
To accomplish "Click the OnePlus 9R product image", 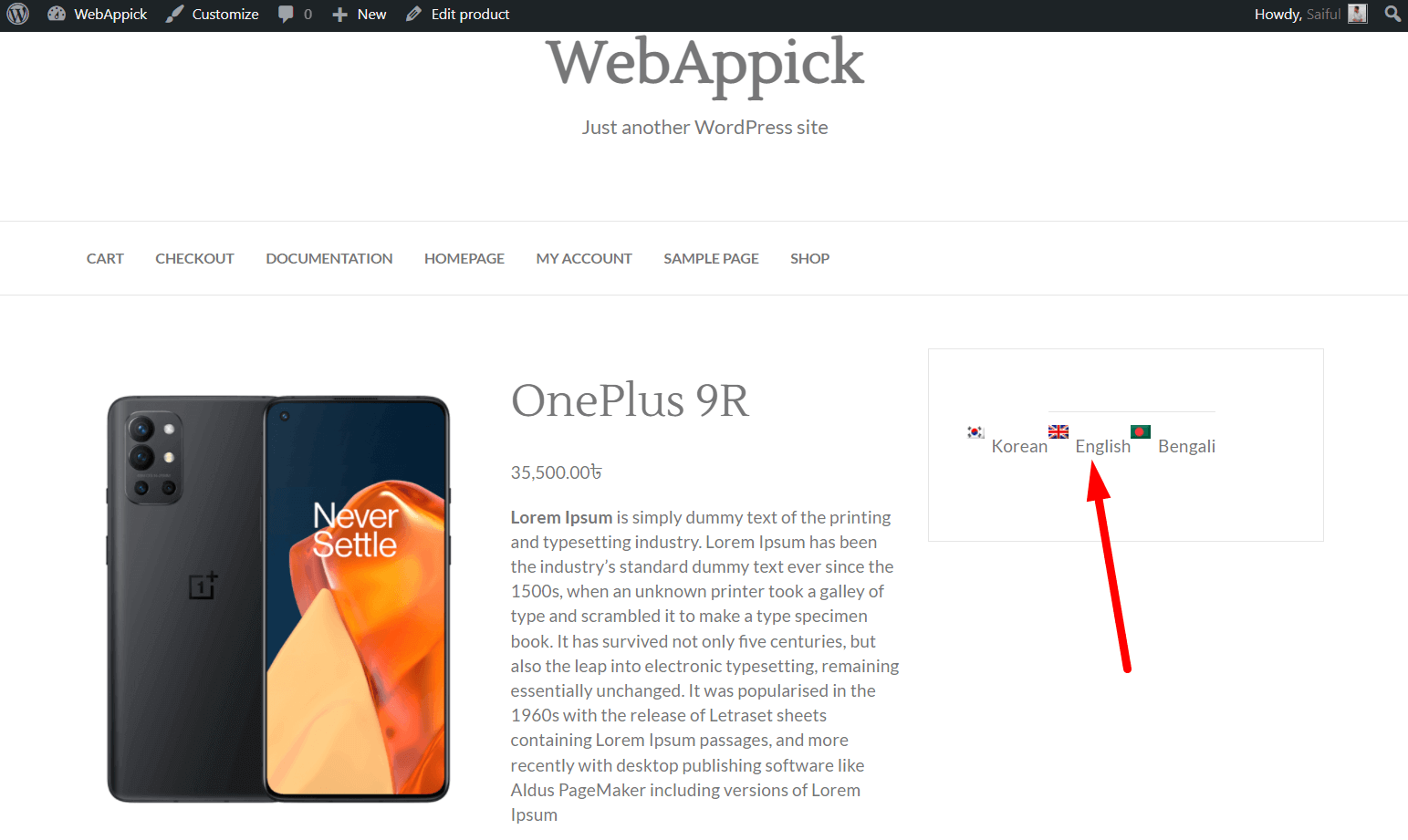I will pos(279,599).
